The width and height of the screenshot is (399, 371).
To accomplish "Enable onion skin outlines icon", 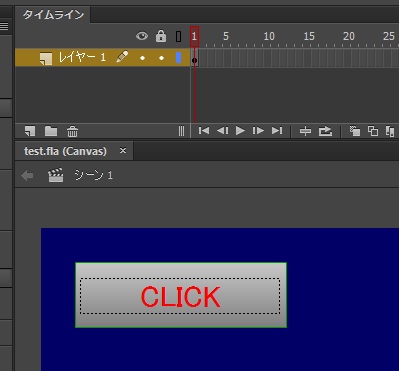I will [373, 131].
